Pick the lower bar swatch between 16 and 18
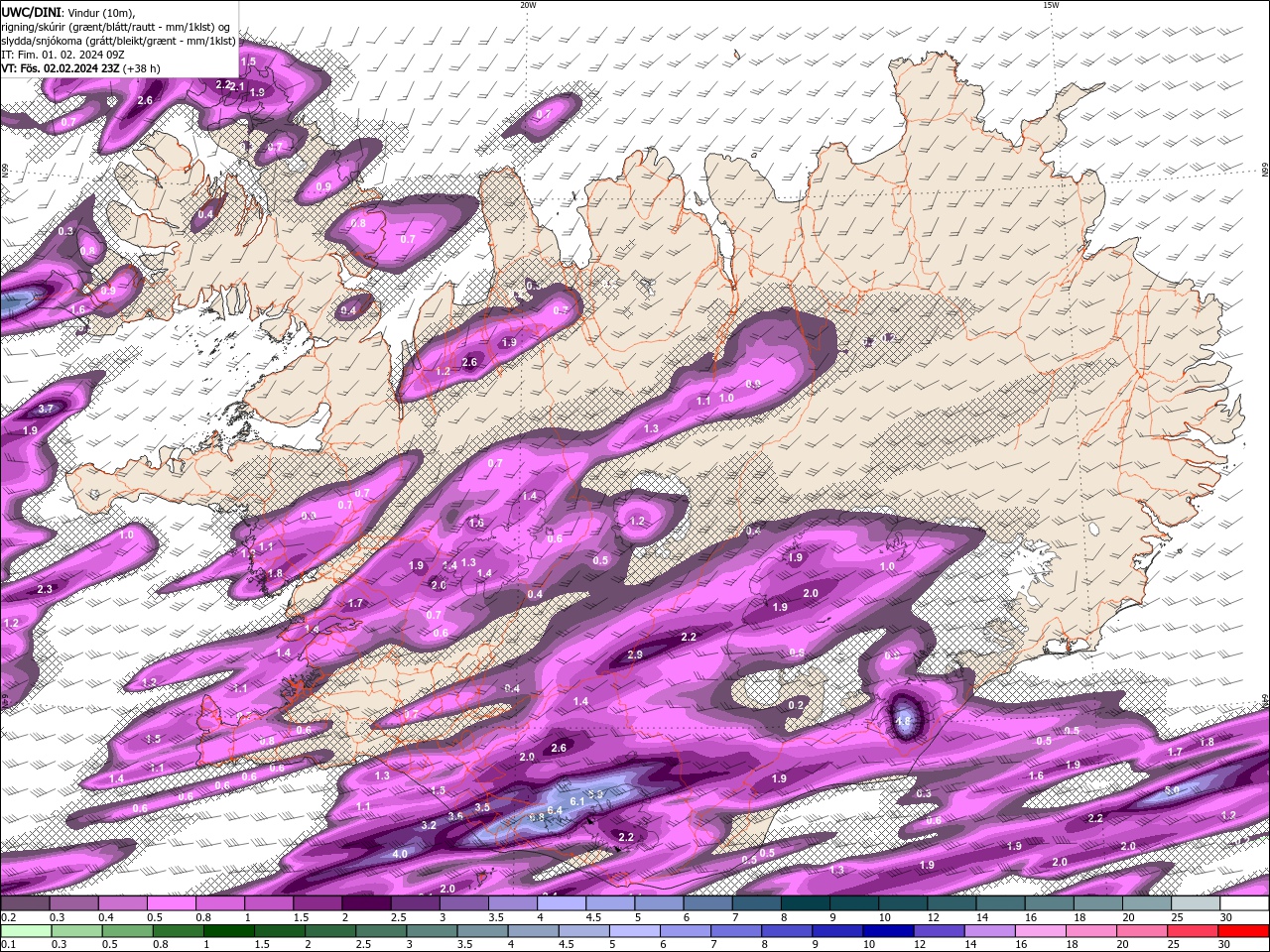 (1042, 930)
